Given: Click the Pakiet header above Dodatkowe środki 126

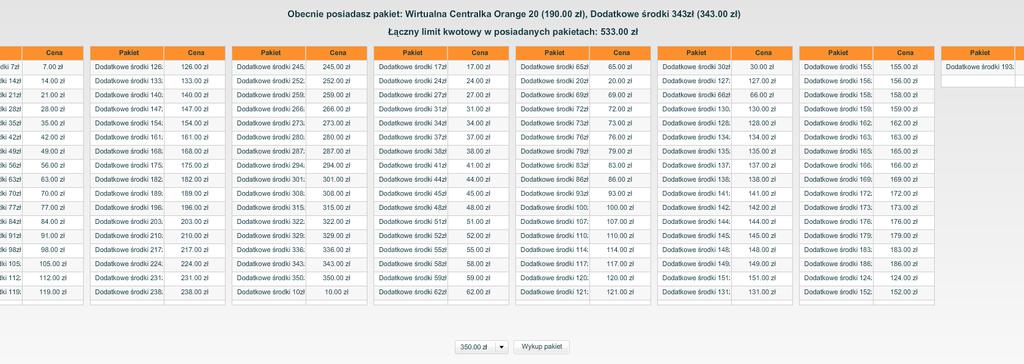Looking at the screenshot, I should click(127, 53).
